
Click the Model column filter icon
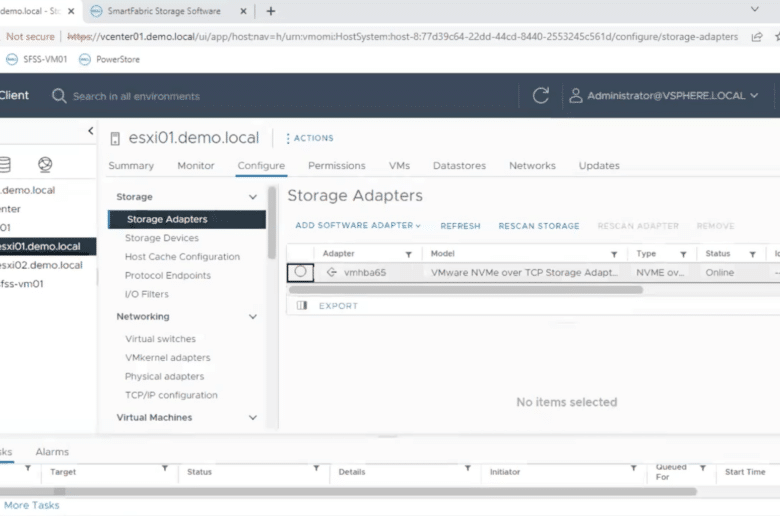[x=614, y=254]
